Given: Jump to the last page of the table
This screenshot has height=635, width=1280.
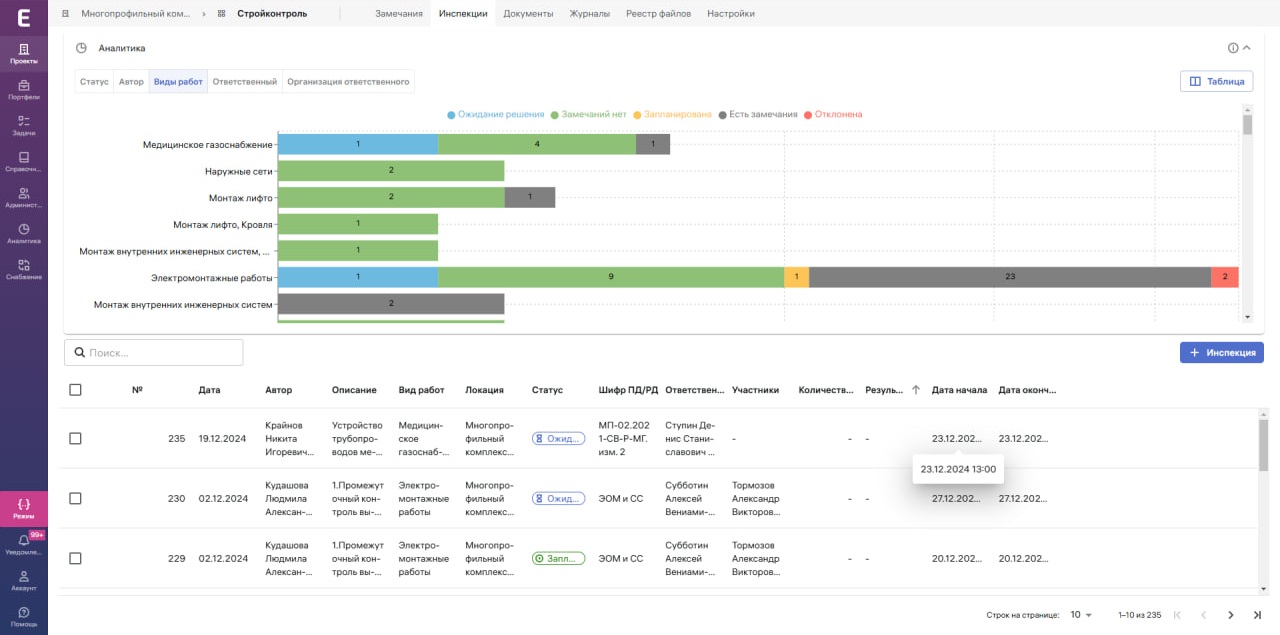Looking at the screenshot, I should tap(1257, 615).
